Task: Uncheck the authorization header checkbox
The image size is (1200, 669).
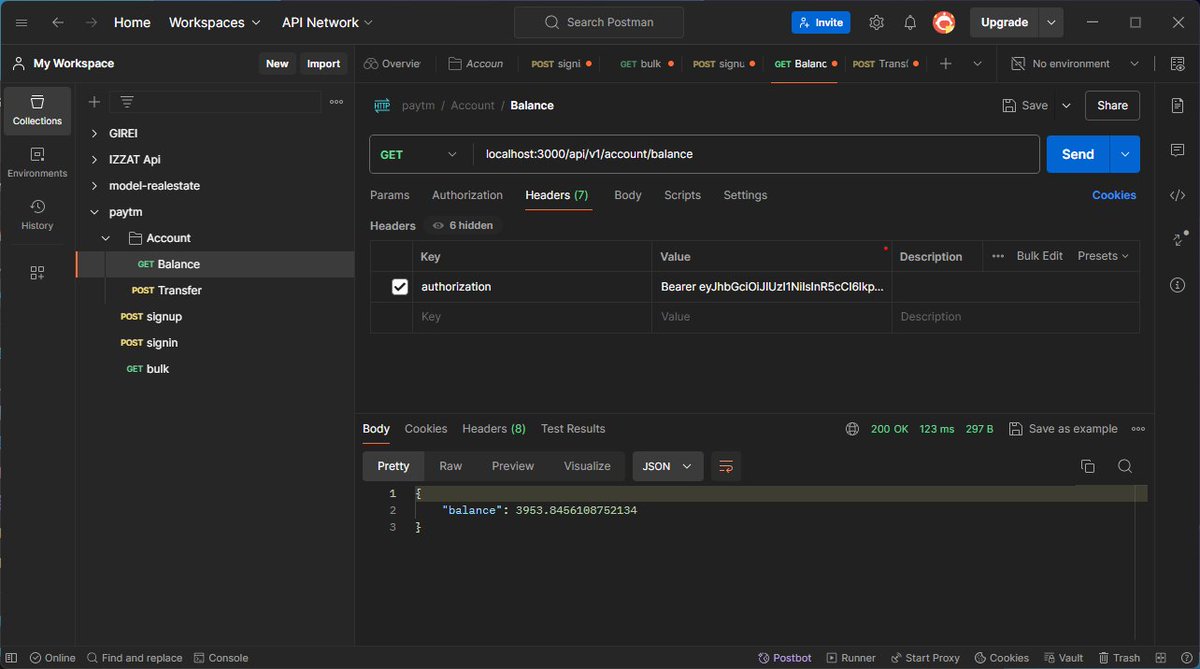Action: (x=400, y=287)
